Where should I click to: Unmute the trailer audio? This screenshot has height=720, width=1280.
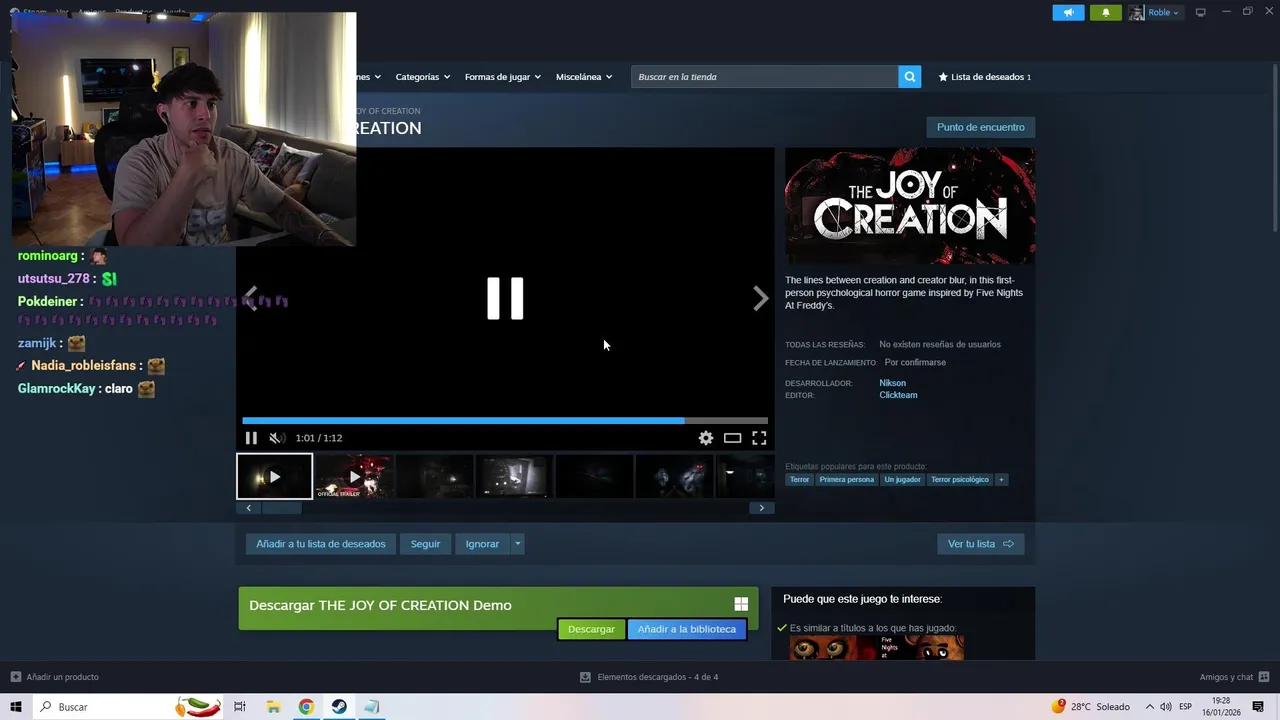(277, 438)
